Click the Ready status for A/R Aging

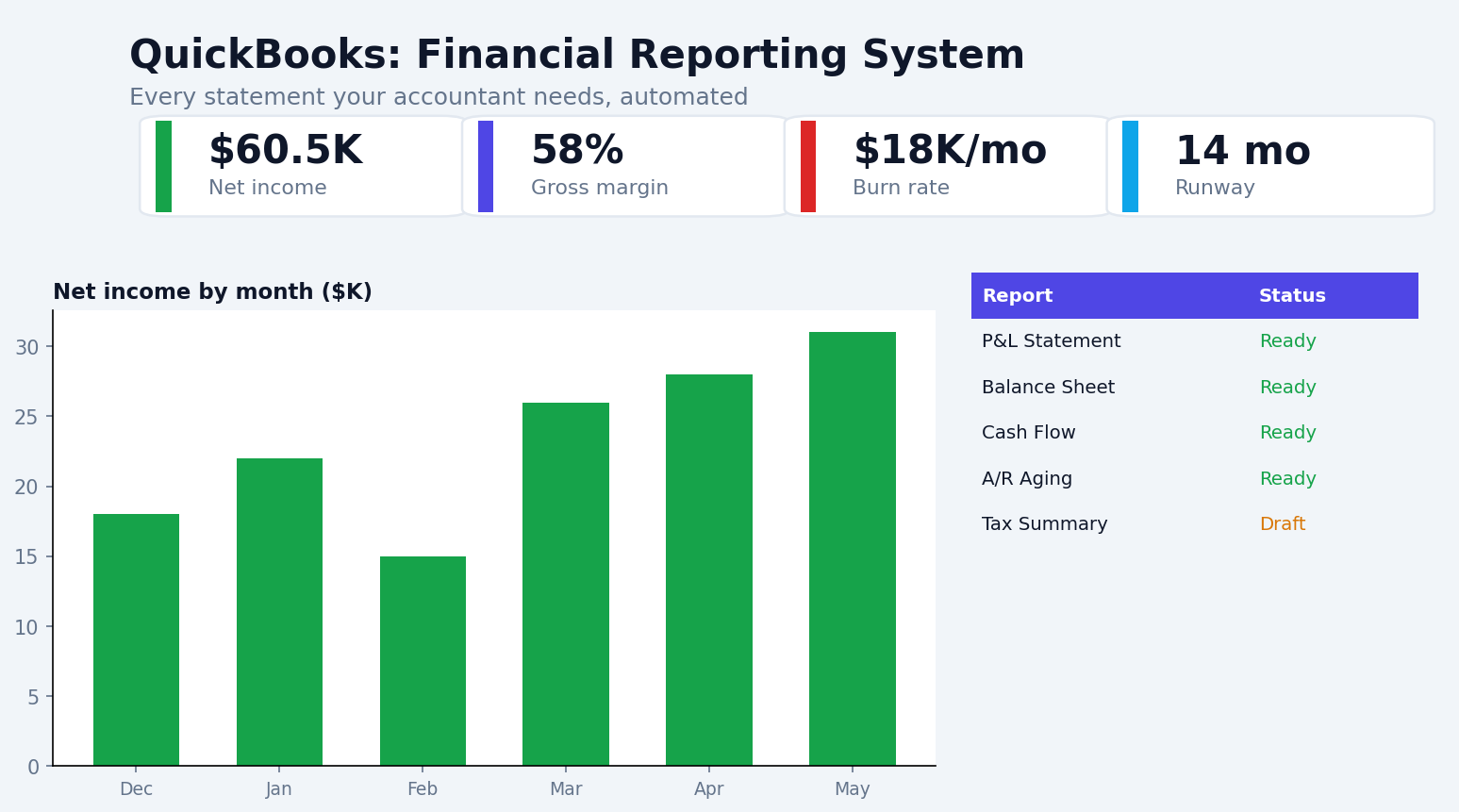click(x=1287, y=479)
